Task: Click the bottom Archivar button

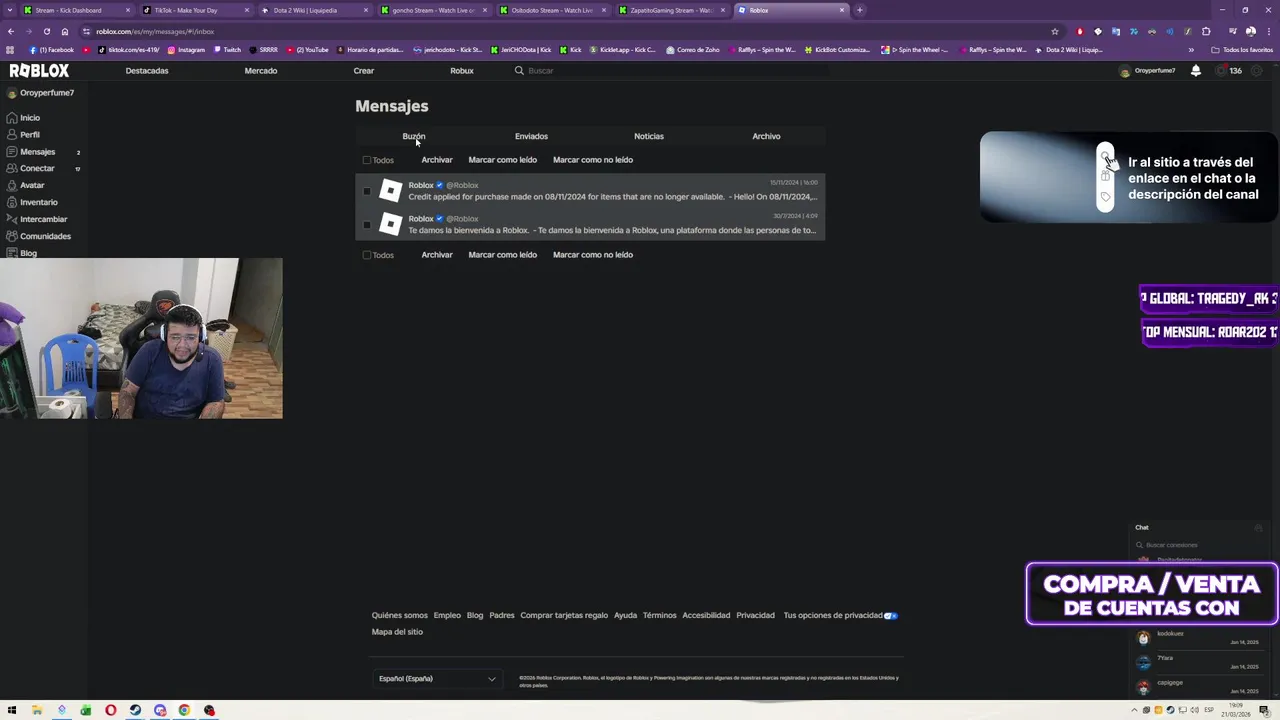Action: coord(437,255)
